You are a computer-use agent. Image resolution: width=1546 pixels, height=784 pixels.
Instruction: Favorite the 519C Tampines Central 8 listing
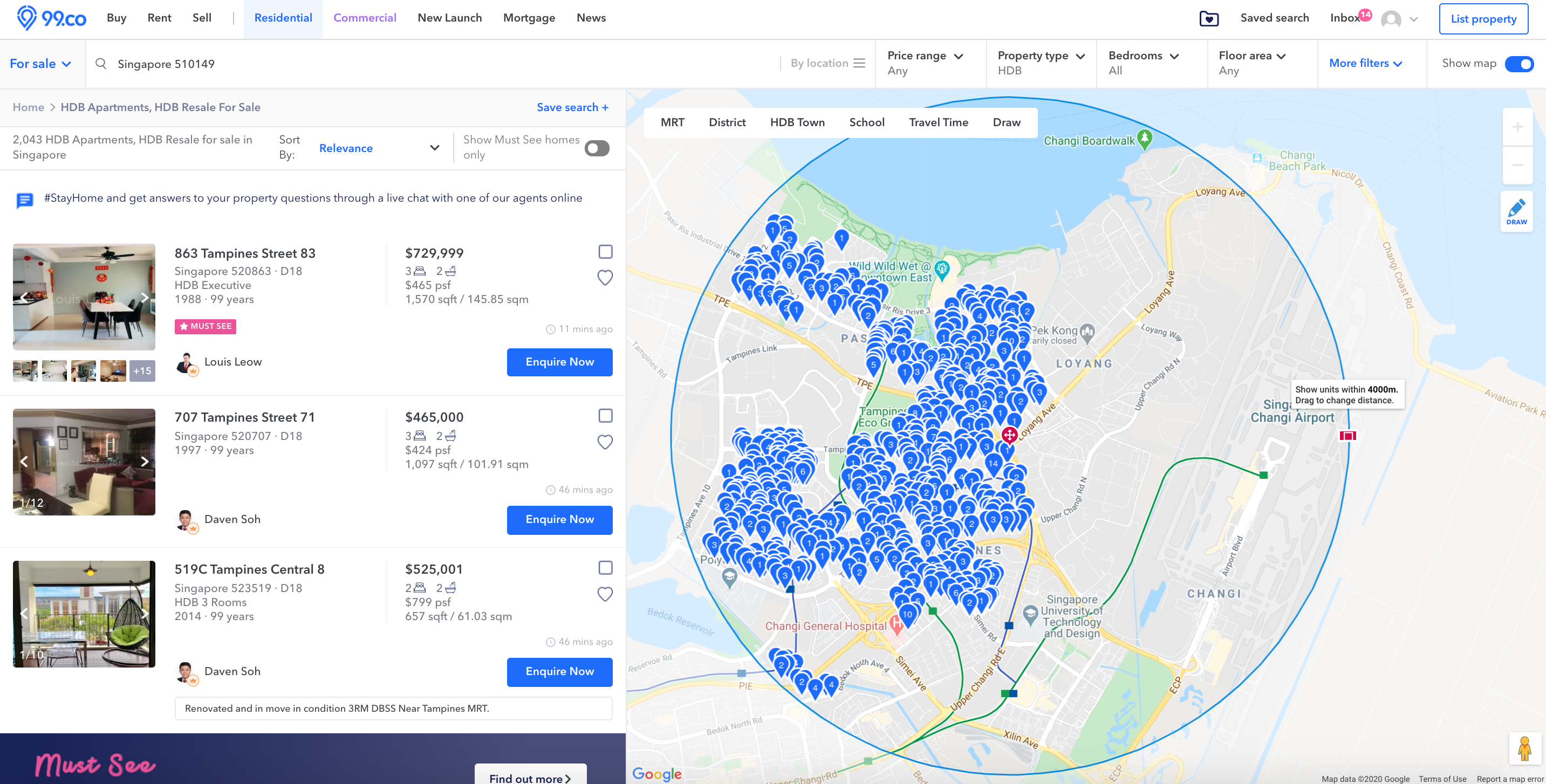click(x=605, y=594)
